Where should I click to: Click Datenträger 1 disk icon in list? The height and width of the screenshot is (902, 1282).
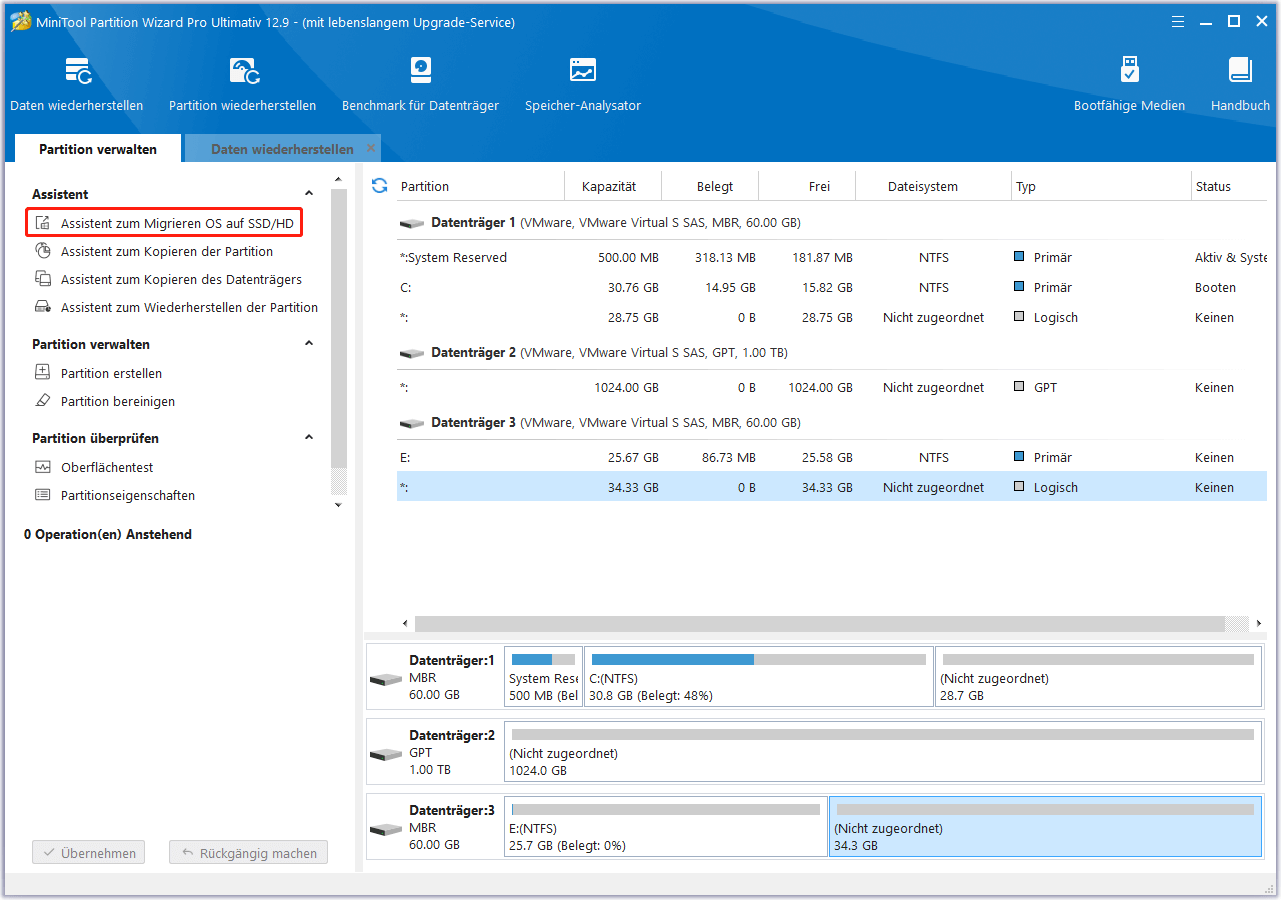click(411, 223)
